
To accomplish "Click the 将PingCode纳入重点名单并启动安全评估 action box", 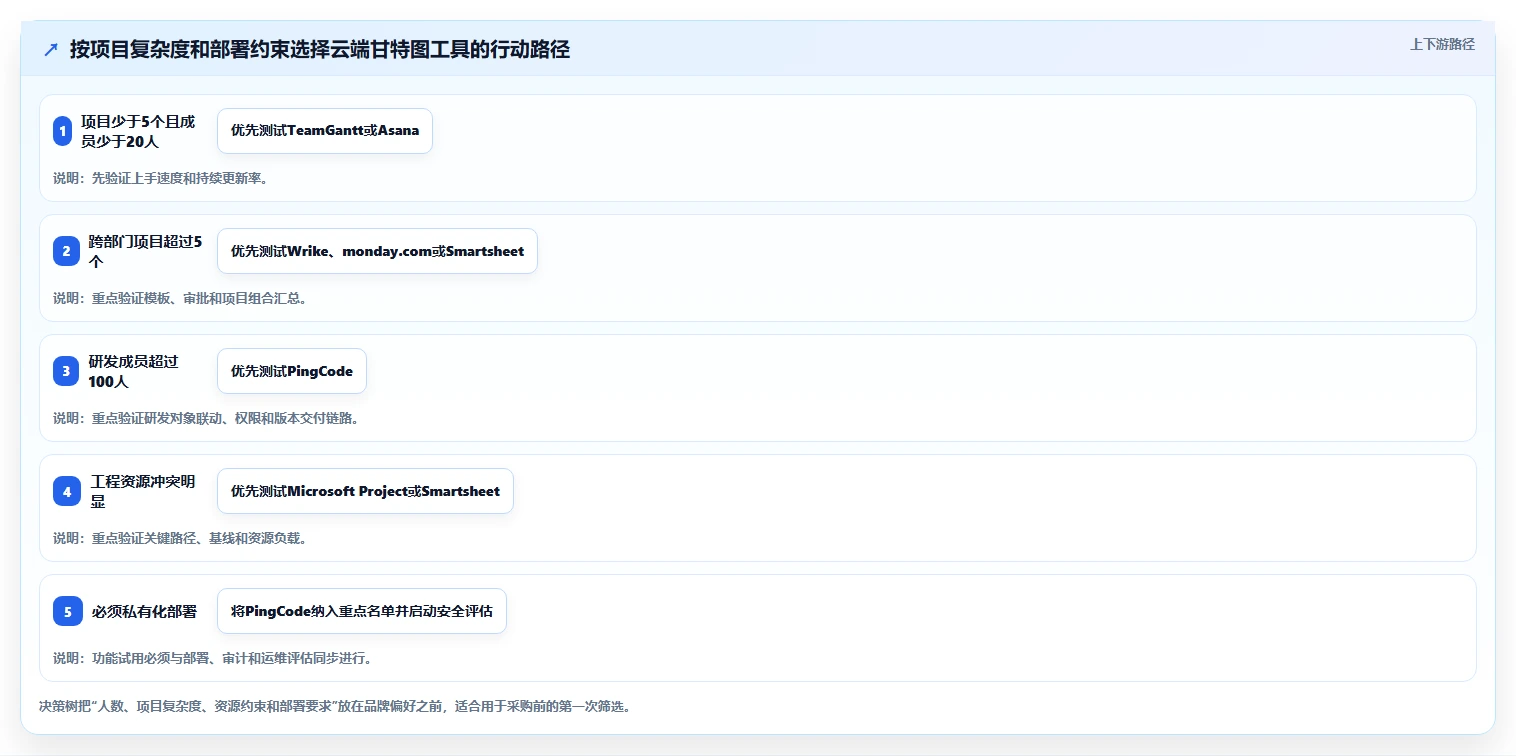I will coord(362,611).
